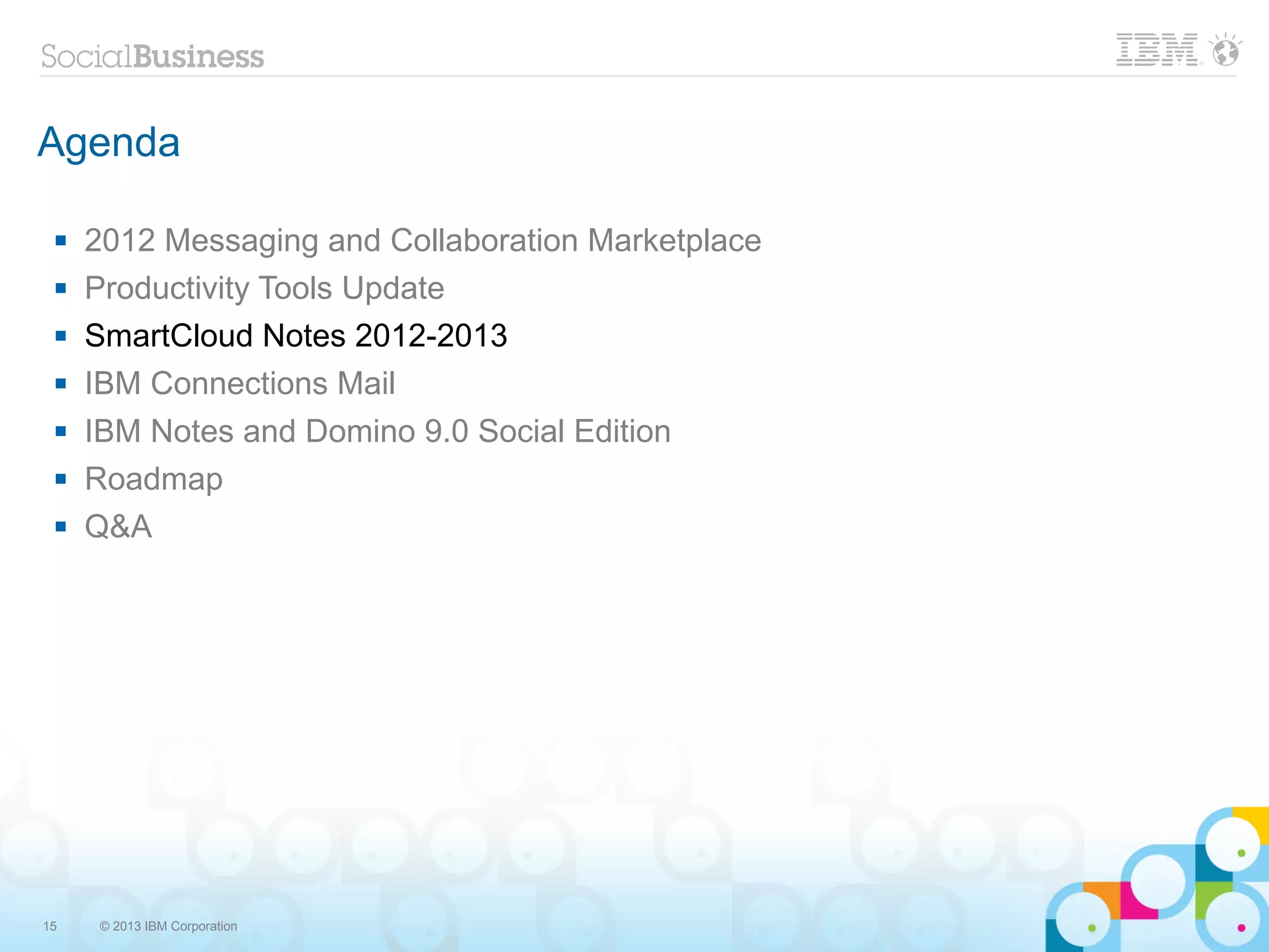Click 'IBM Notes and Domino 9.0 Social Edition'
Screen dimensions: 1269x952
378,431
